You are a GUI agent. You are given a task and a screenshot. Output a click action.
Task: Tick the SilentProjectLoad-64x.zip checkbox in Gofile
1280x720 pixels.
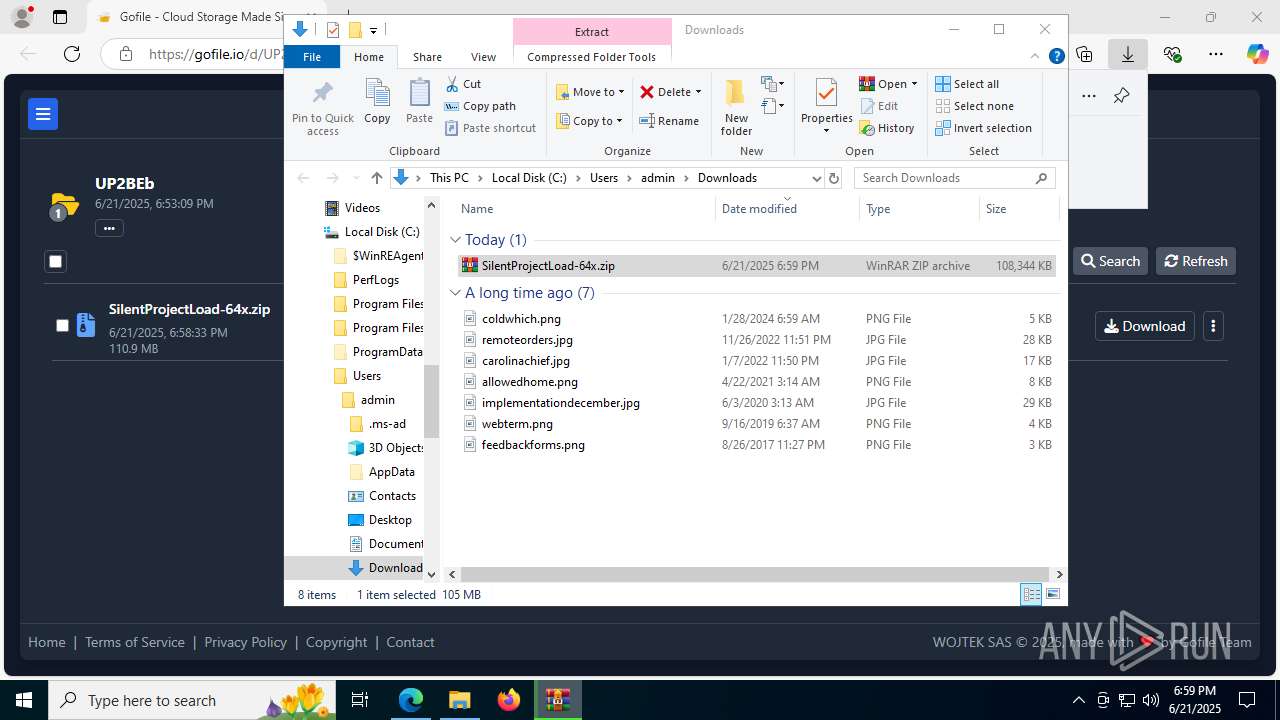[62, 325]
